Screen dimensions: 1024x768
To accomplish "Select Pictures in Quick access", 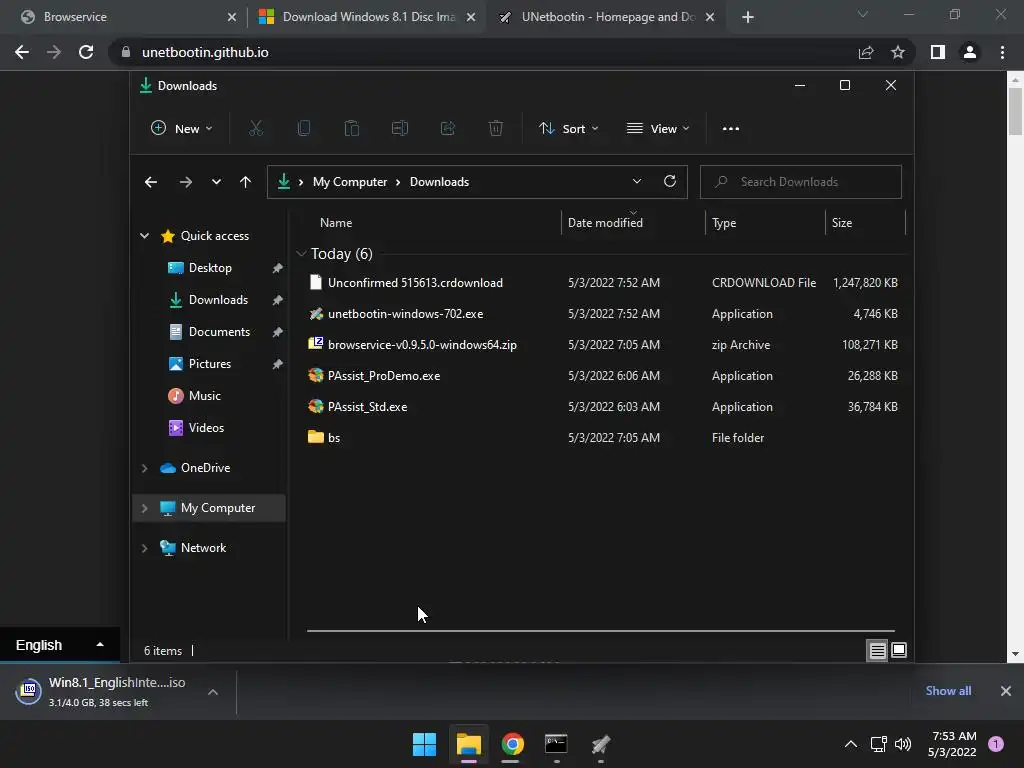I will click(x=210, y=364).
